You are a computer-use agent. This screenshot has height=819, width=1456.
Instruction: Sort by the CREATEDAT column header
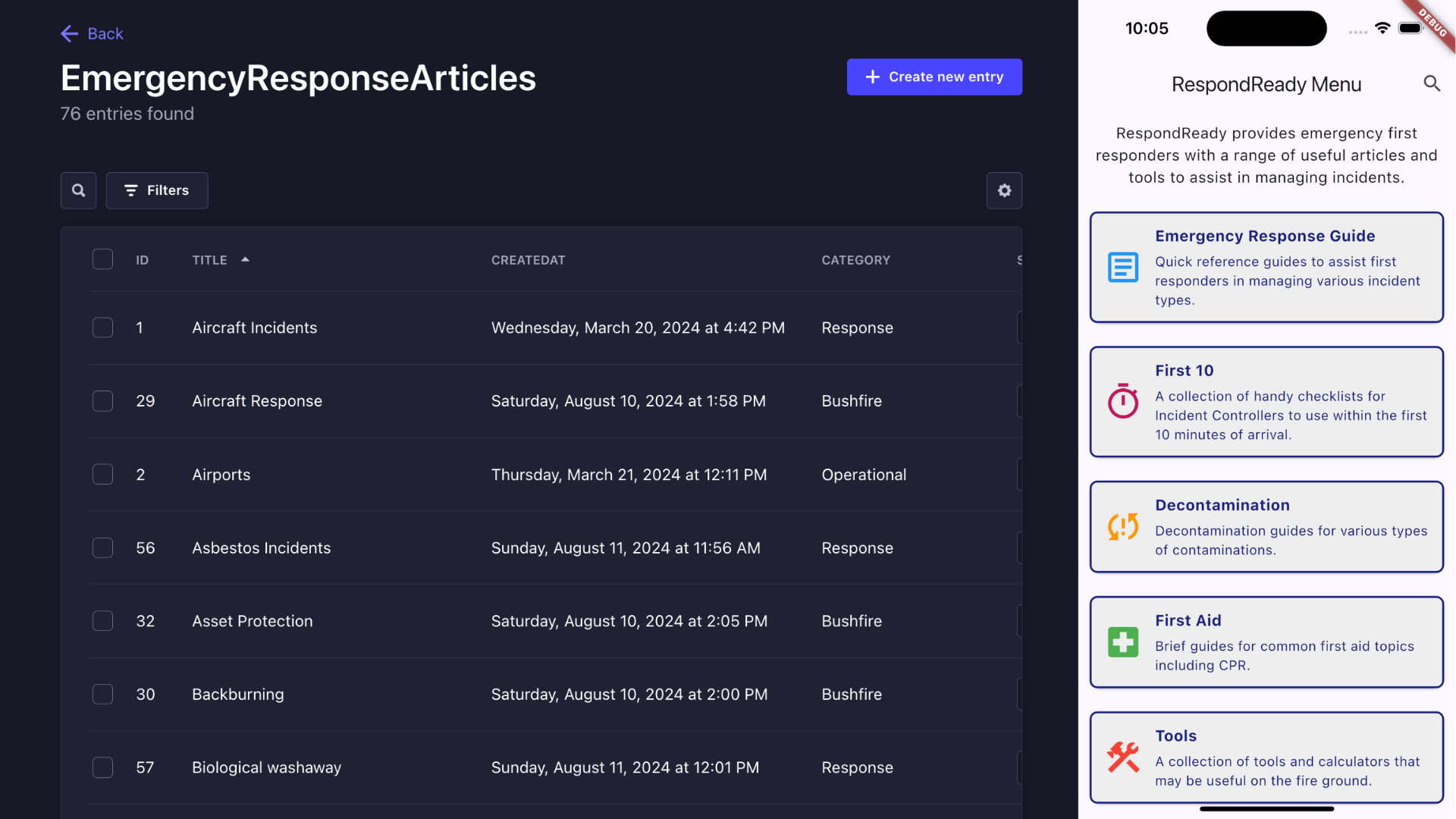(528, 260)
